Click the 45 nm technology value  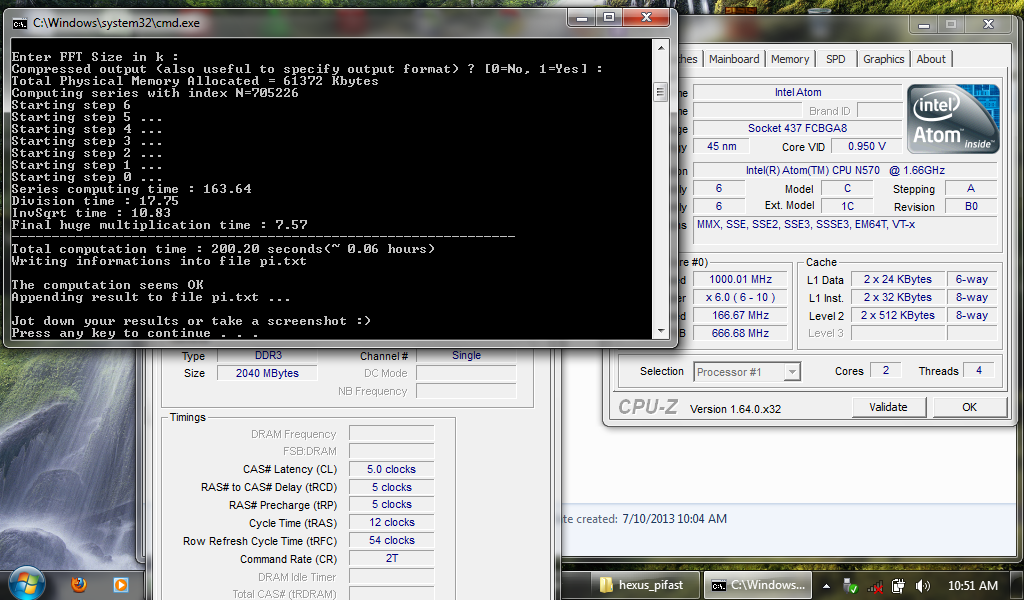click(721, 146)
